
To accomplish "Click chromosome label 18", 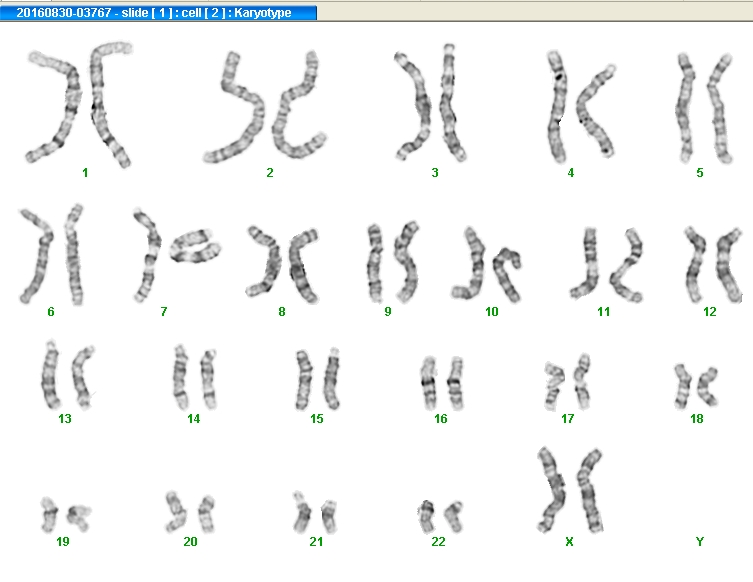I will 697,419.
